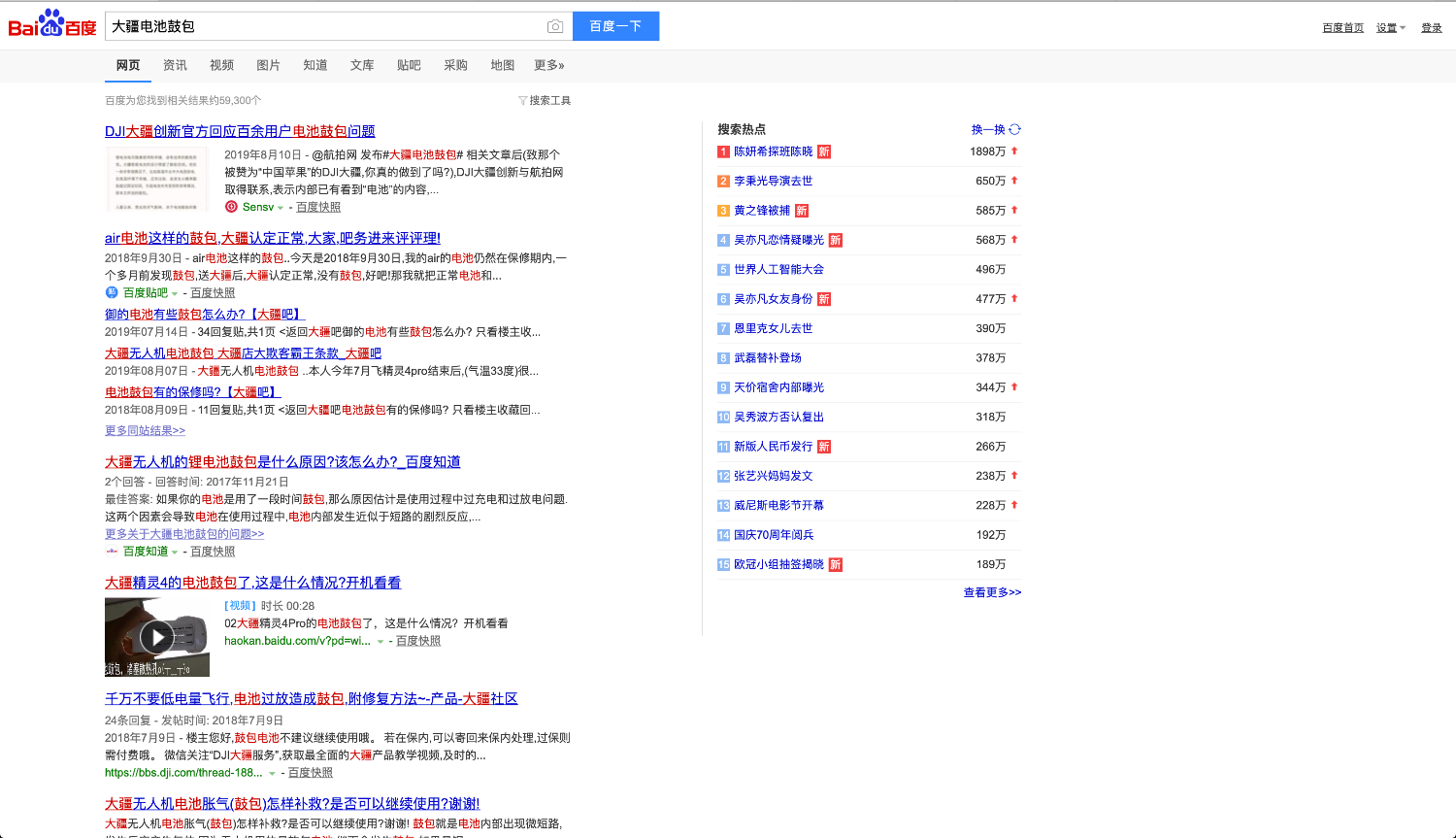
Task: Open hot search 国庆70周年阅兵
Action: pos(774,535)
